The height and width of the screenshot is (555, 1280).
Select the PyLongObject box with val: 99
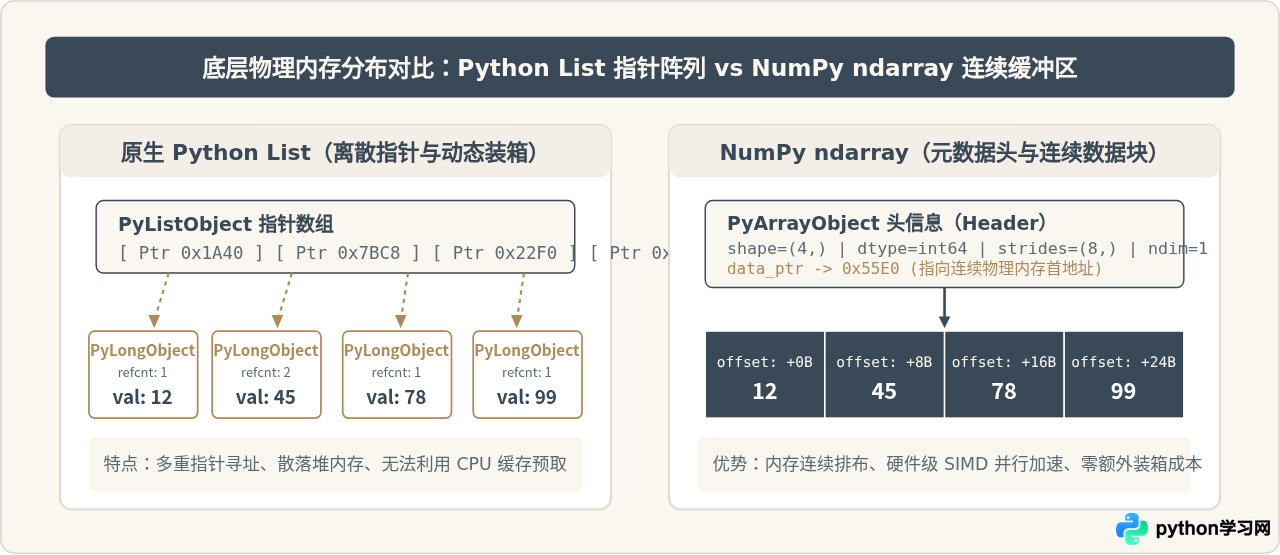(527, 374)
